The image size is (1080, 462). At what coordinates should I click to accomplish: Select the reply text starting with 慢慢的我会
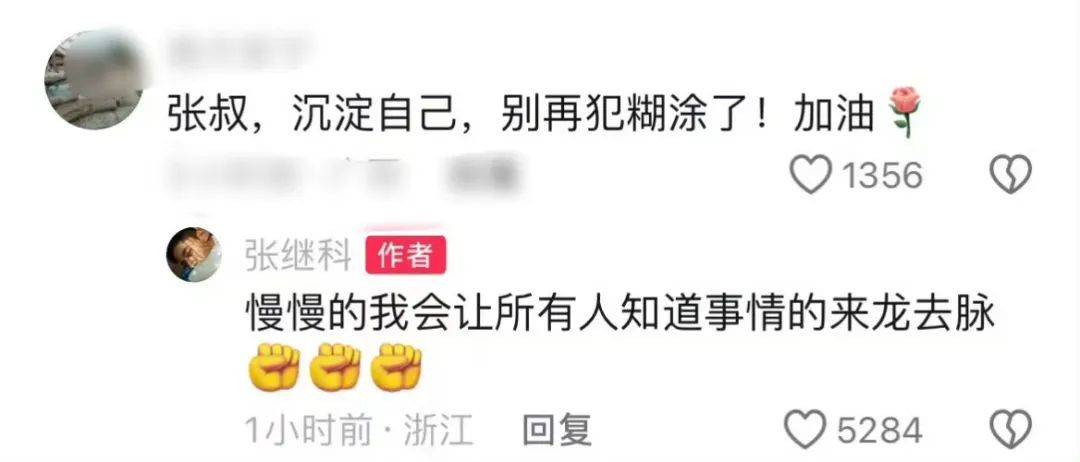coord(621,316)
